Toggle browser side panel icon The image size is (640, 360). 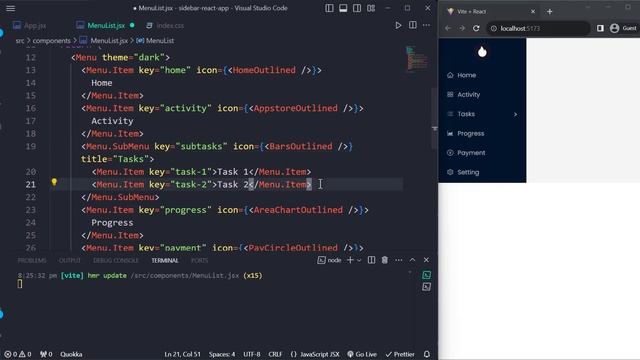(600, 28)
